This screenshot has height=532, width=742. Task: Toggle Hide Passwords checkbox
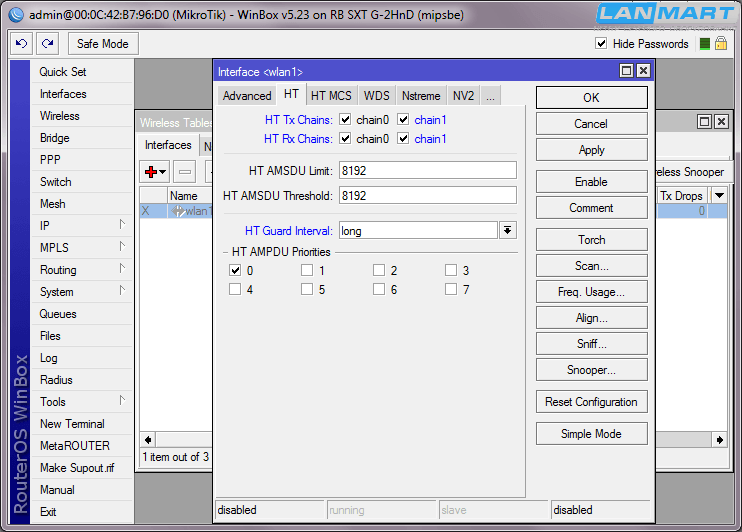click(x=601, y=44)
